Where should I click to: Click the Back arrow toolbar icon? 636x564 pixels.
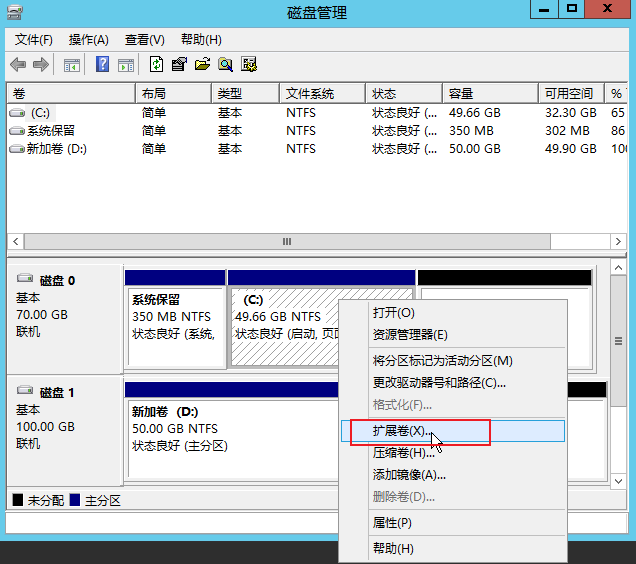18,65
